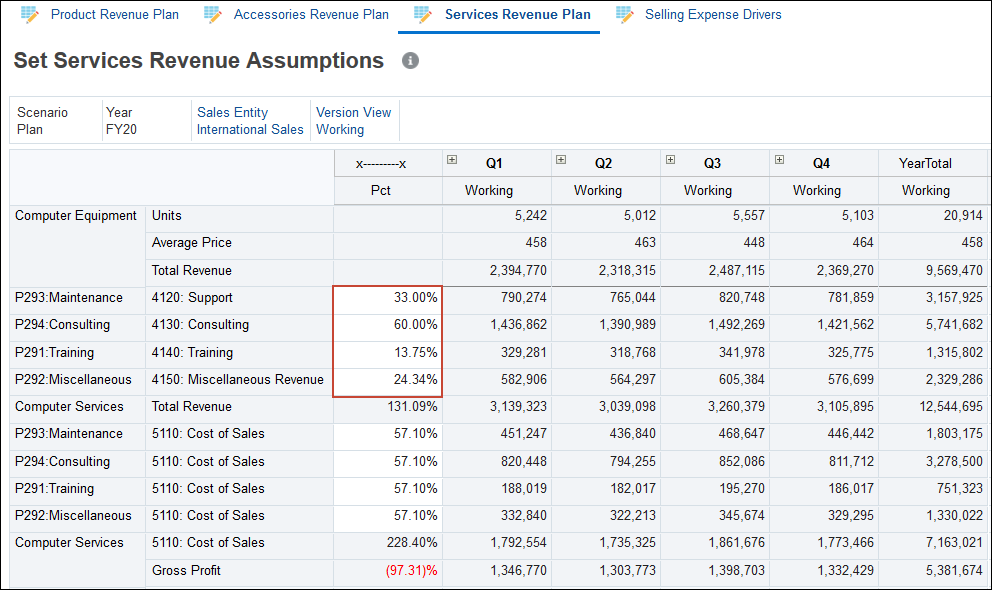Open the info tooltip beside Set Services Revenue Assumptions
Screen dimensions: 992x590
click(x=410, y=61)
